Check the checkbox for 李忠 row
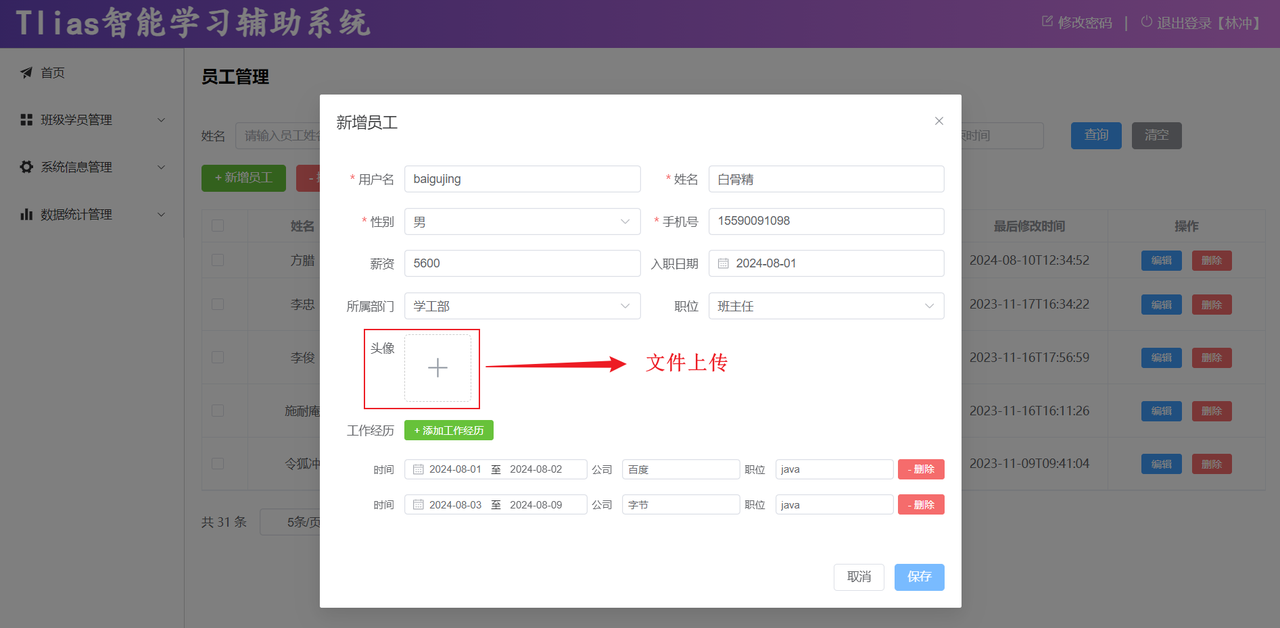 pyautogui.click(x=217, y=304)
